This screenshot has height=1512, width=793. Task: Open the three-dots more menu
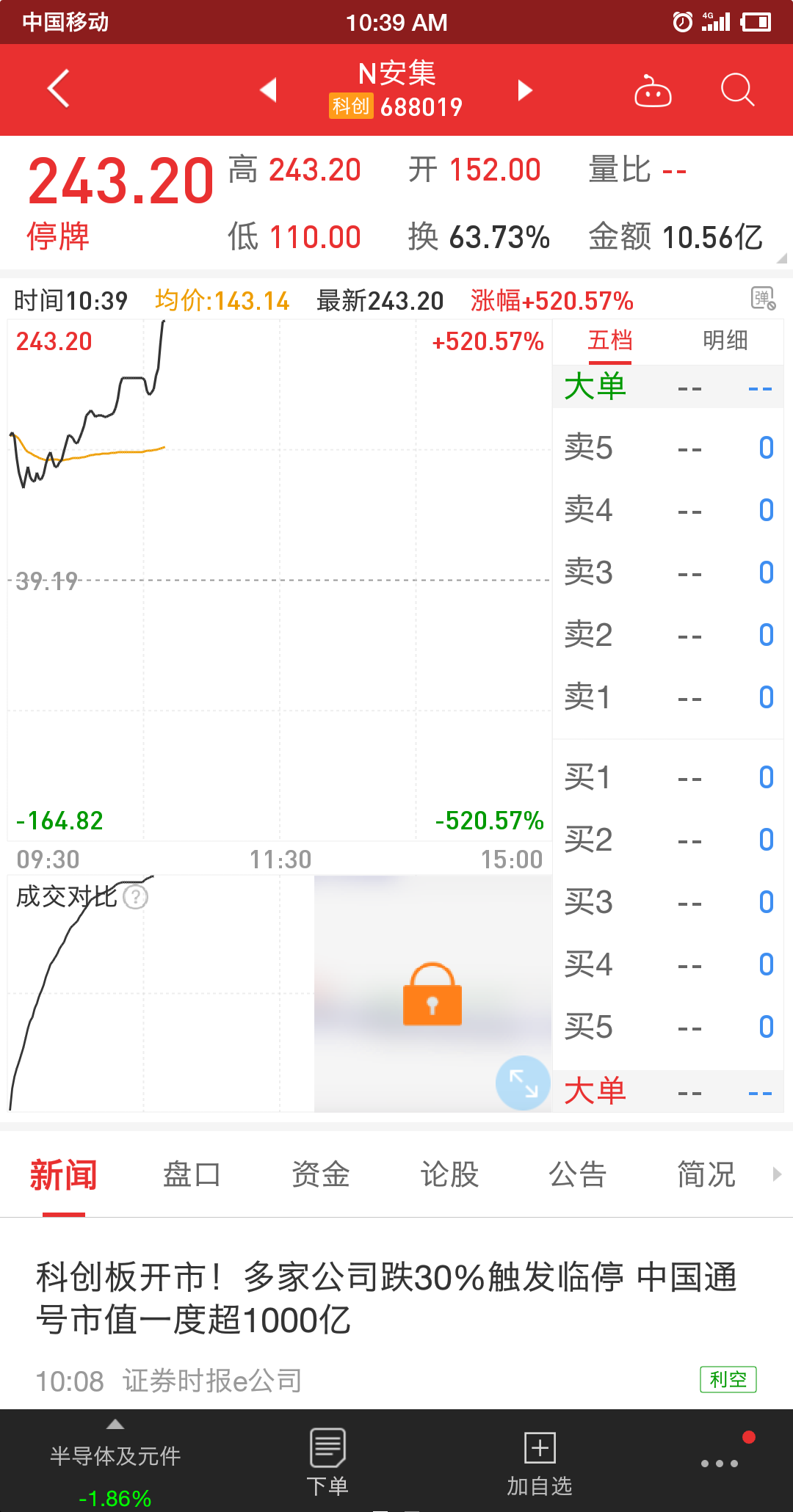(x=720, y=1463)
